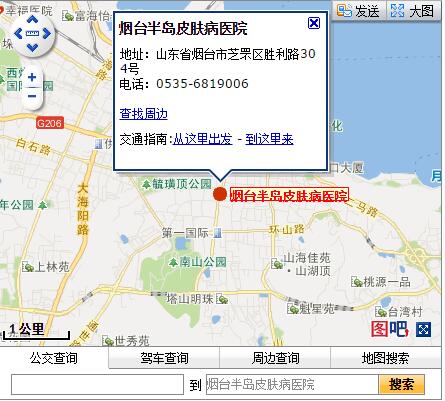The width and height of the screenshot is (445, 401).
Task: Zoom in with the plus button
Action: [x=32, y=77]
